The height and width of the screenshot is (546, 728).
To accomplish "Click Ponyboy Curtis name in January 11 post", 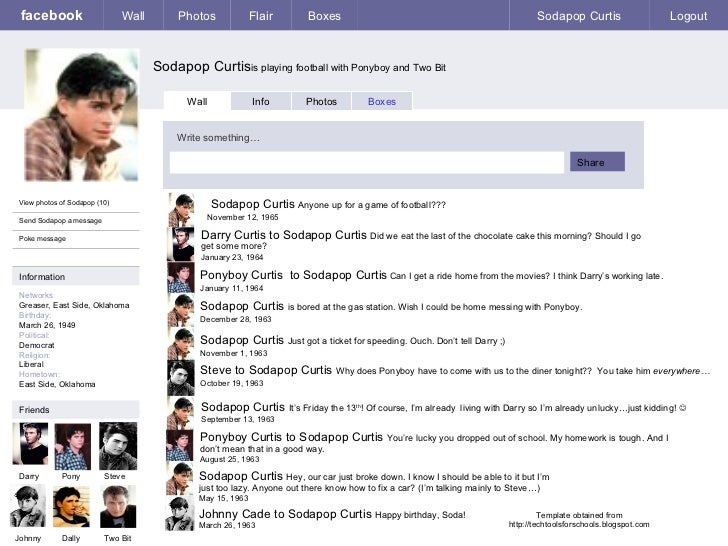I will [x=241, y=275].
